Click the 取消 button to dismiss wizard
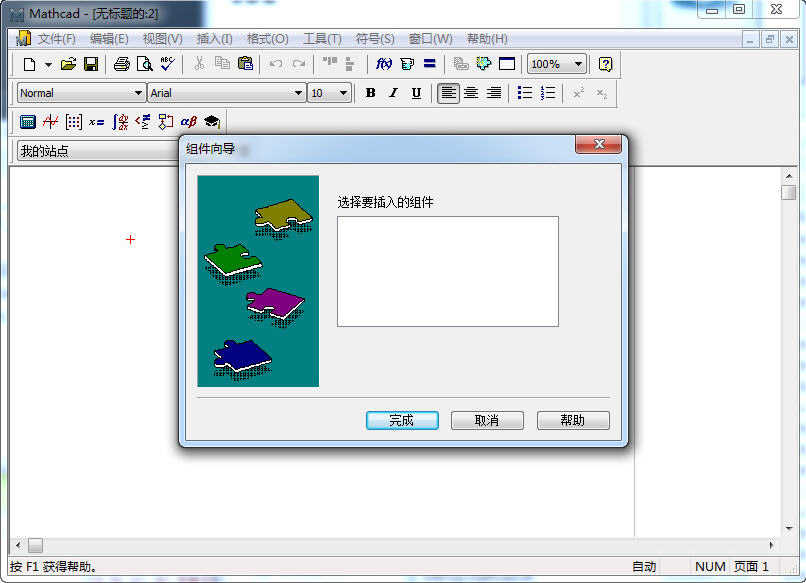The image size is (806, 583). click(487, 420)
